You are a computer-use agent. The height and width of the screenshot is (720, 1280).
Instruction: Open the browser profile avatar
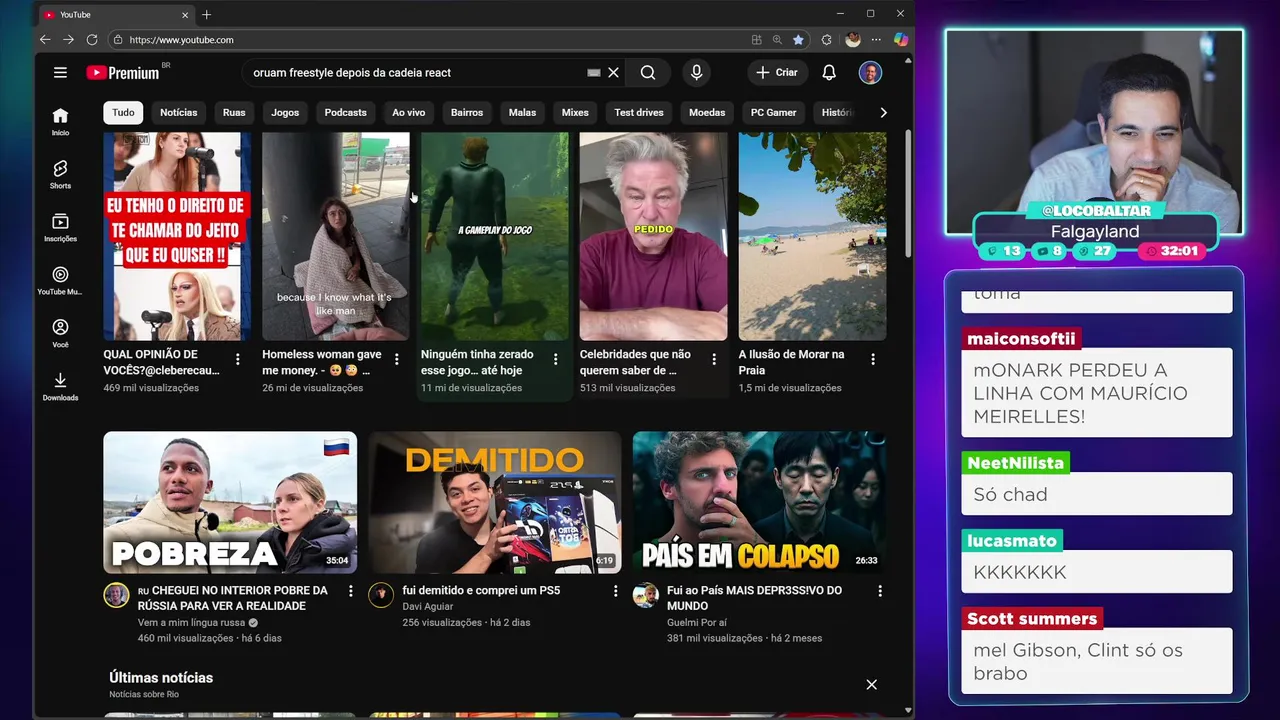pyautogui.click(x=852, y=40)
